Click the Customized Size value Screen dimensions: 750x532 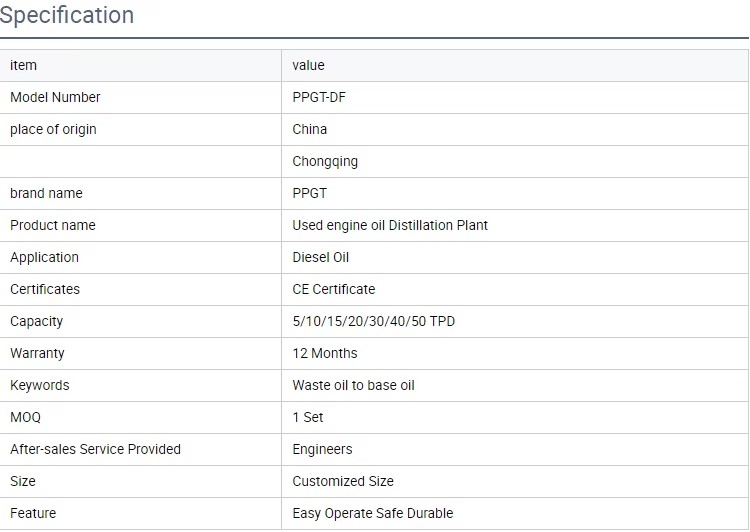coord(343,481)
